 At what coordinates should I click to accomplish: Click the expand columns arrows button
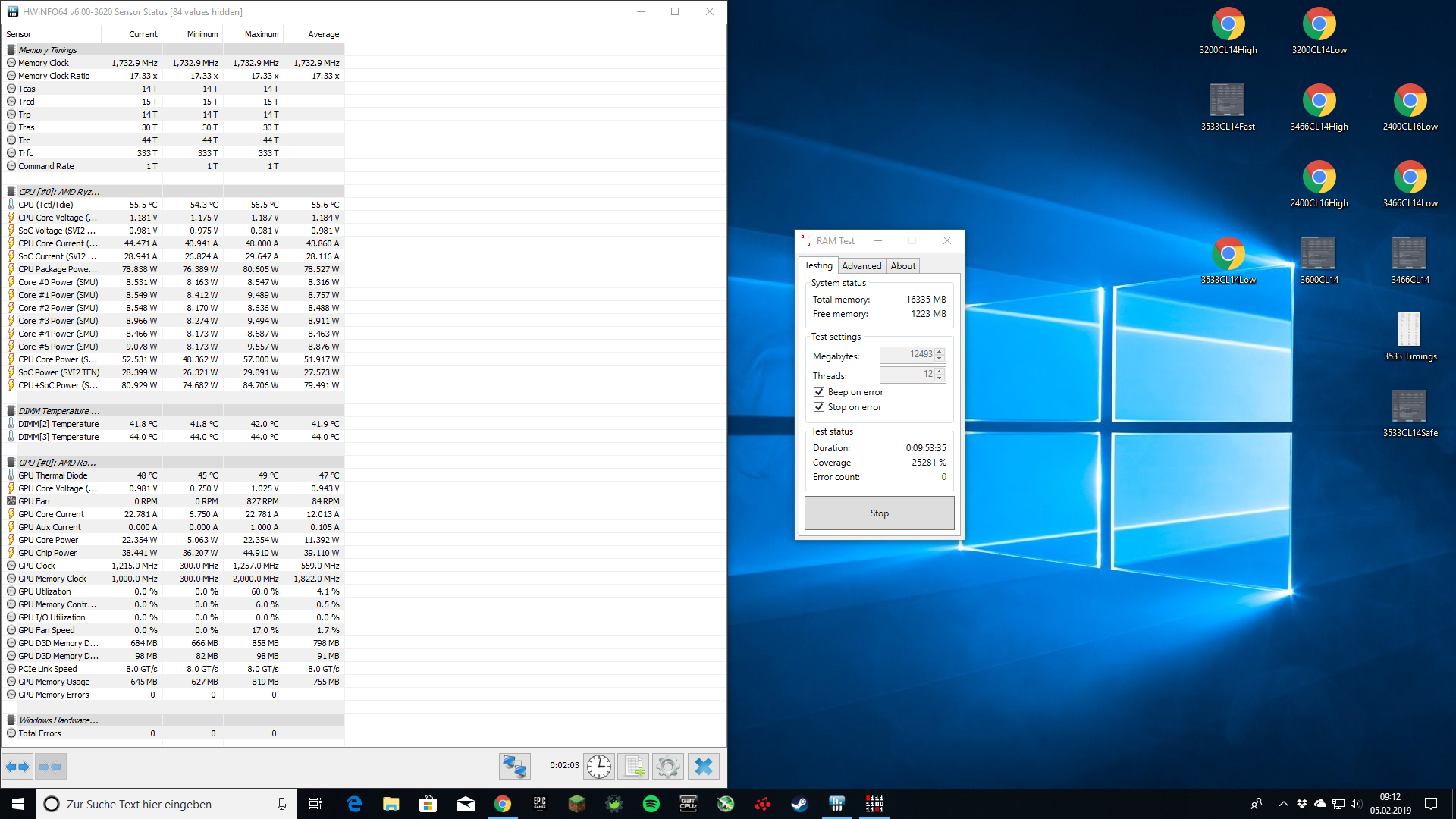(x=17, y=767)
